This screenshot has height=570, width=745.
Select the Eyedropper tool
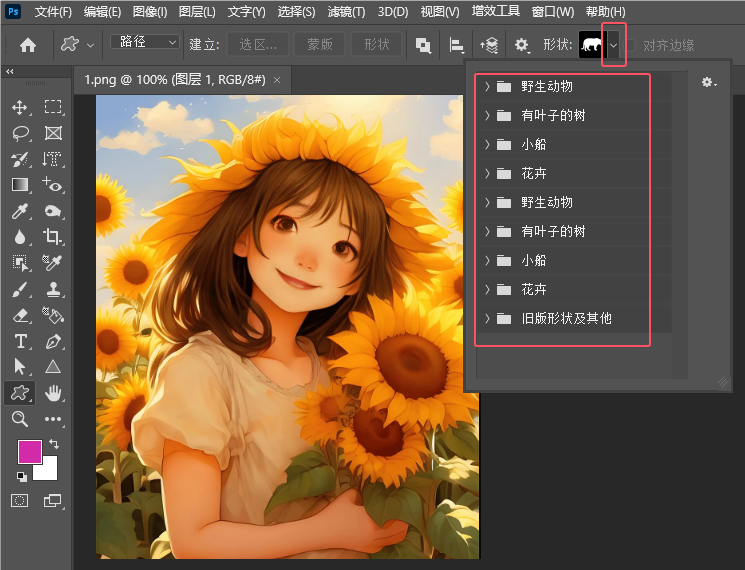pyautogui.click(x=19, y=211)
